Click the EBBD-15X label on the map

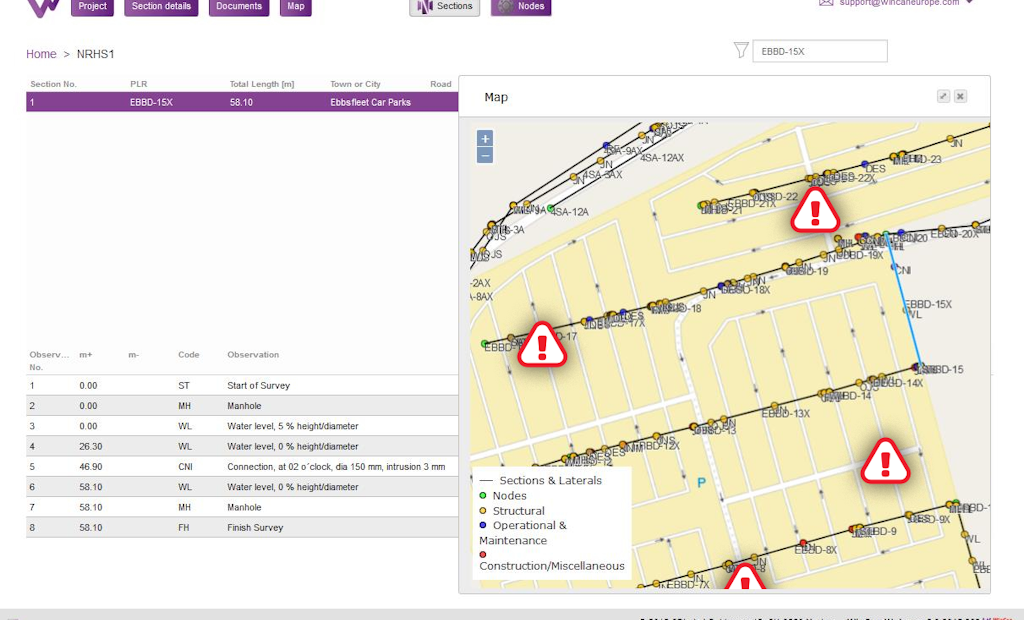coord(929,304)
